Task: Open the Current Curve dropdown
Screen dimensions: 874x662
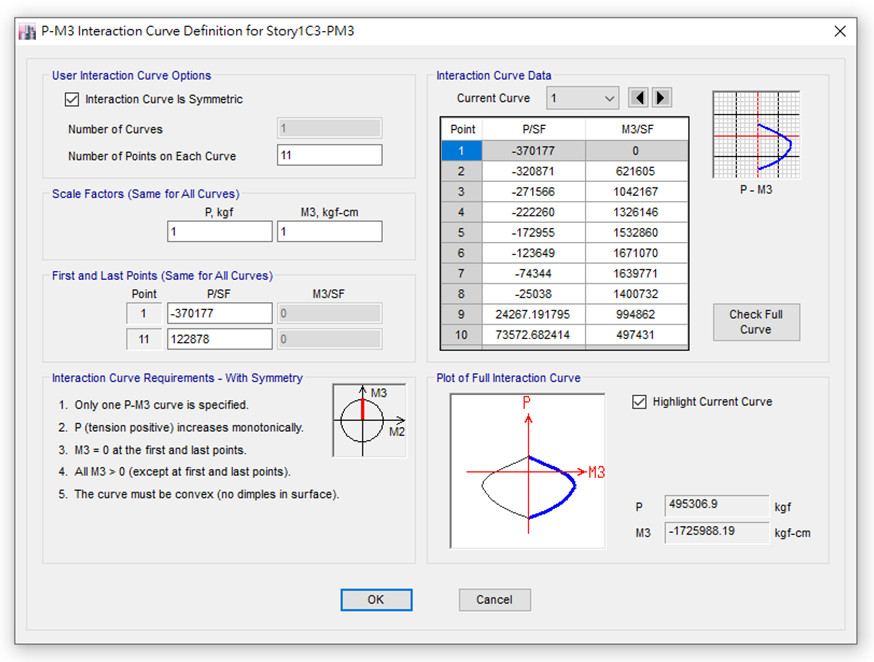Action: [582, 98]
